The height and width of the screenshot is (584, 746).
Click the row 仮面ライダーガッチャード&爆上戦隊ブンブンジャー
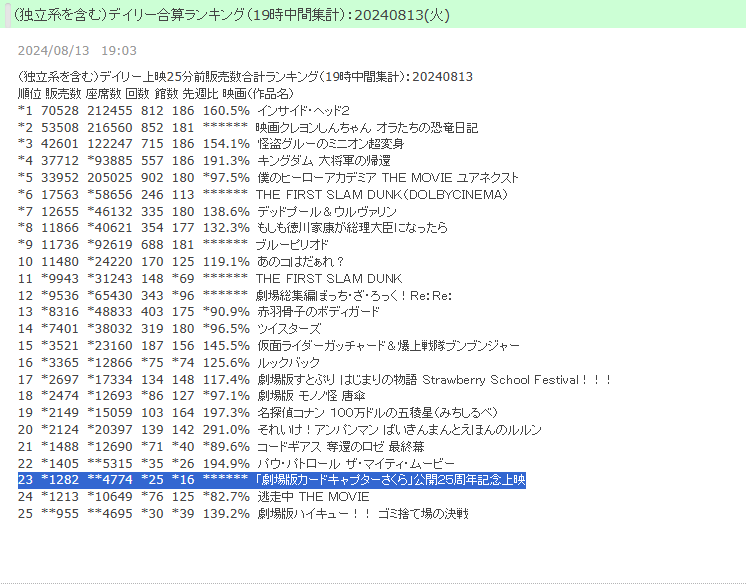(269, 345)
